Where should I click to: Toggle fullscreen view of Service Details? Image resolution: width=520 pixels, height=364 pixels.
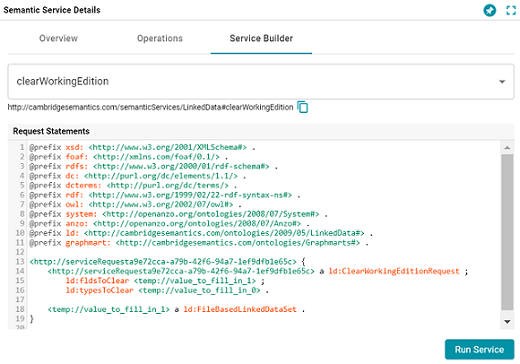(511, 10)
